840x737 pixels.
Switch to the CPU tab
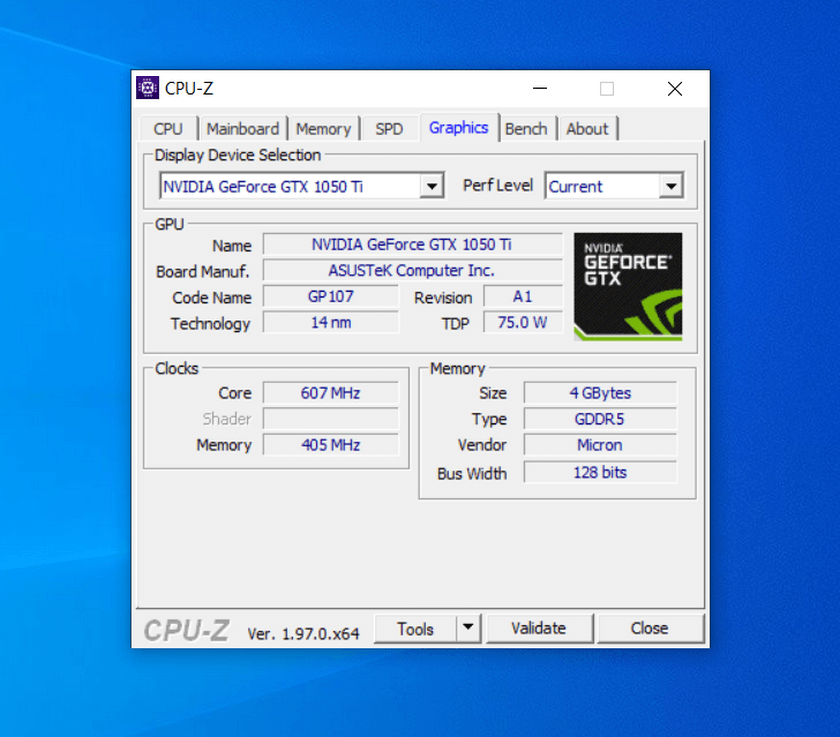click(168, 129)
